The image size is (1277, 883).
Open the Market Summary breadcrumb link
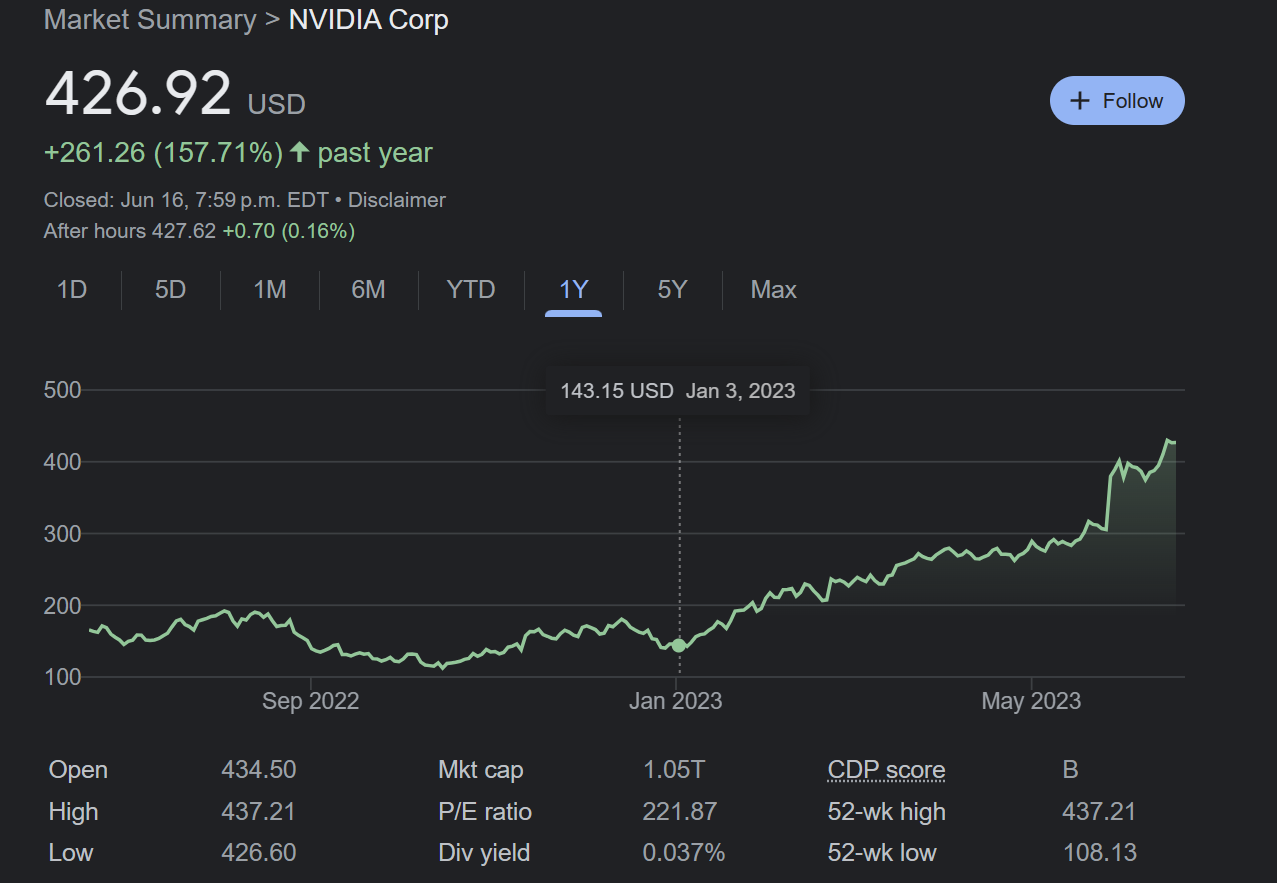(150, 20)
